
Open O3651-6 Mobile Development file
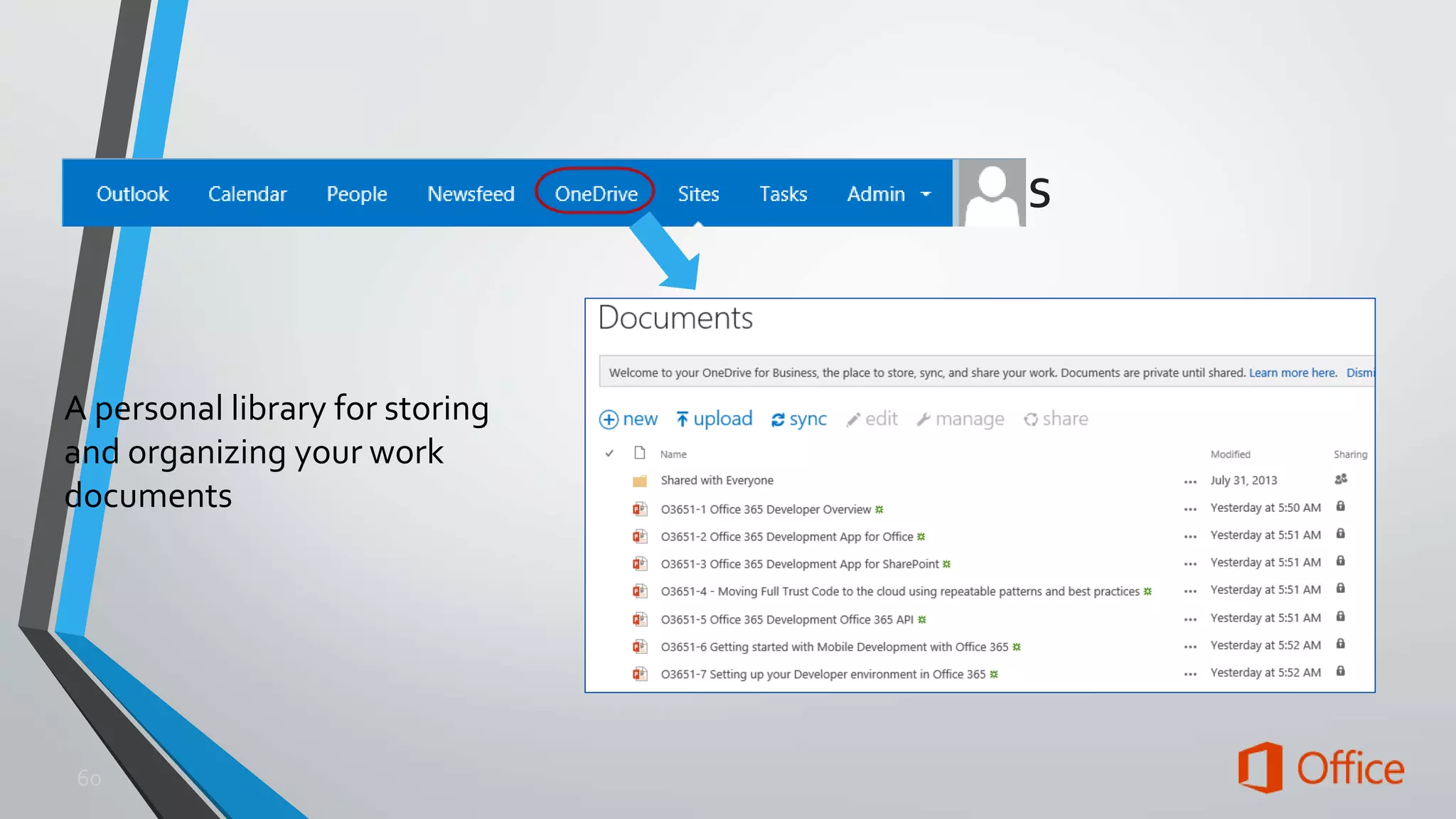pyautogui.click(x=835, y=647)
